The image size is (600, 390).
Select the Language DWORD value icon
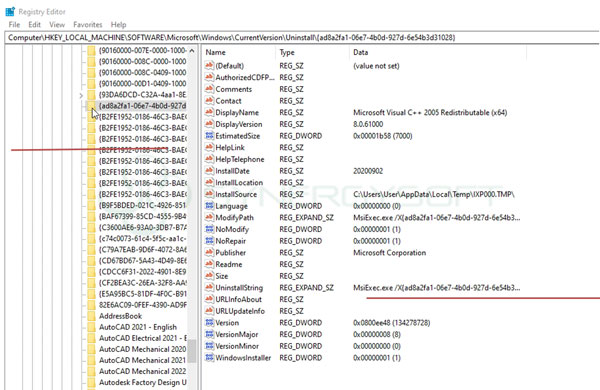click(x=209, y=206)
